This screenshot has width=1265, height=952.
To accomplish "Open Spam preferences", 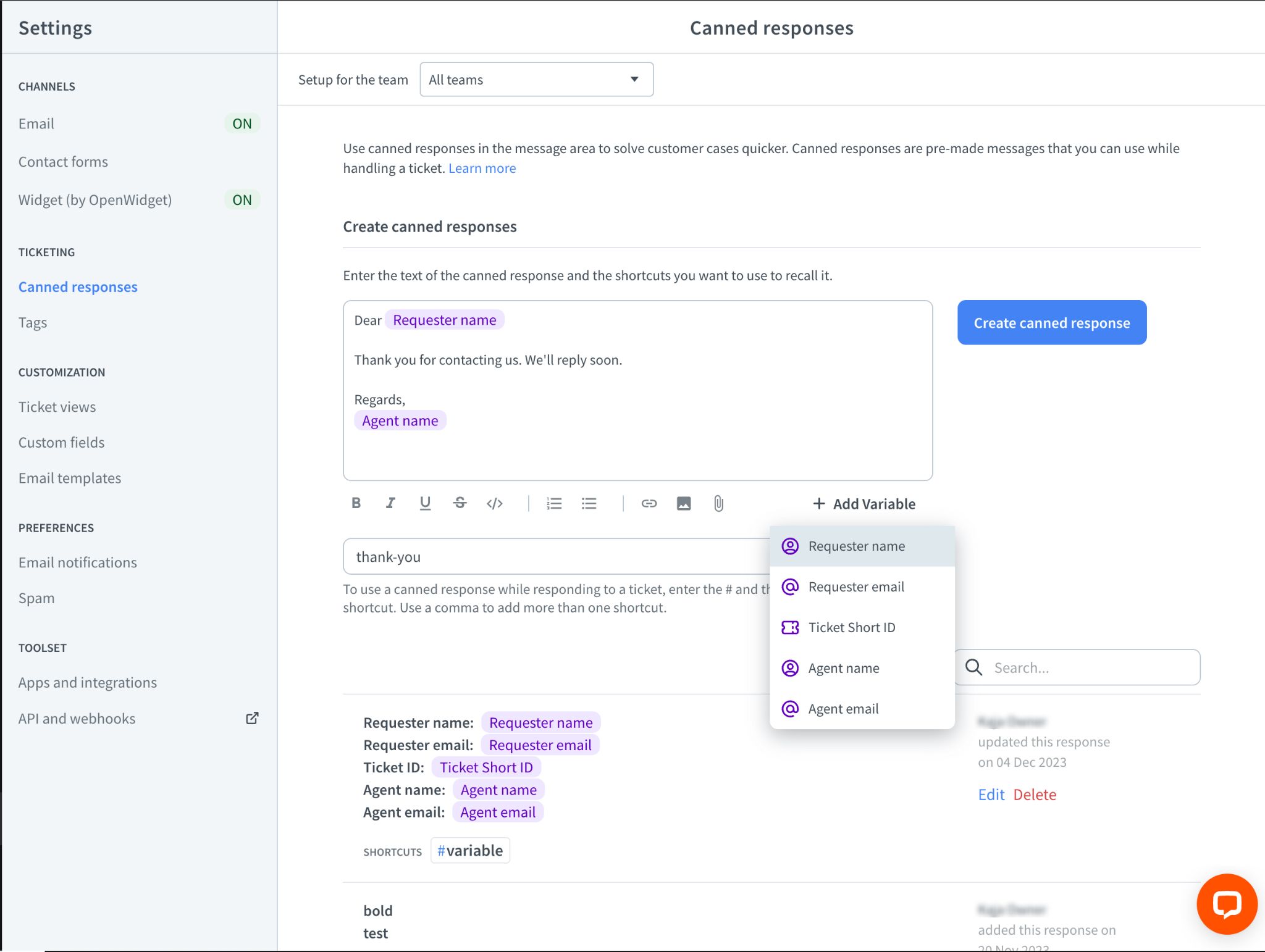I will [36, 598].
